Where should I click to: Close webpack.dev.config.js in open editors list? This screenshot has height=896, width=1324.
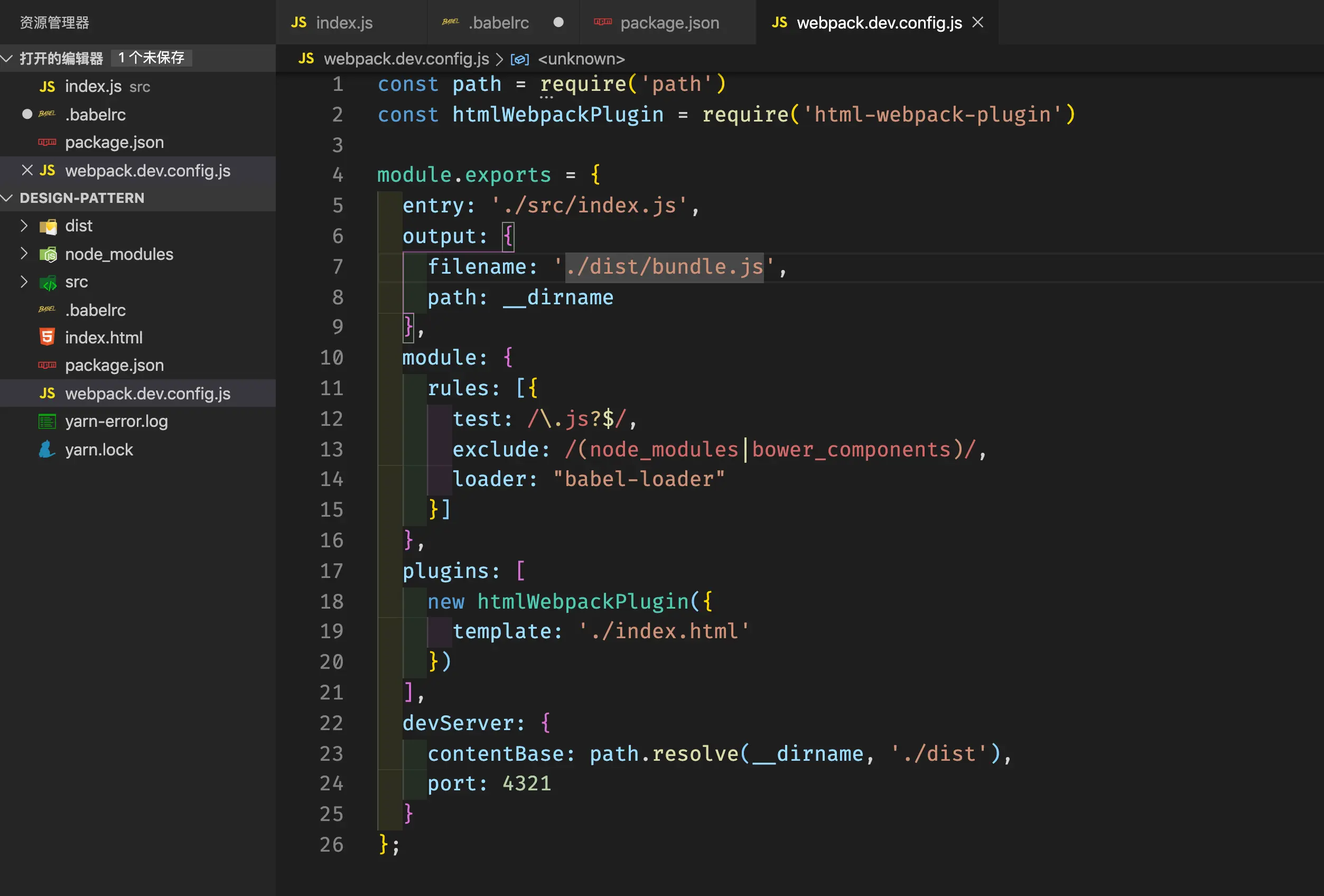(x=27, y=170)
